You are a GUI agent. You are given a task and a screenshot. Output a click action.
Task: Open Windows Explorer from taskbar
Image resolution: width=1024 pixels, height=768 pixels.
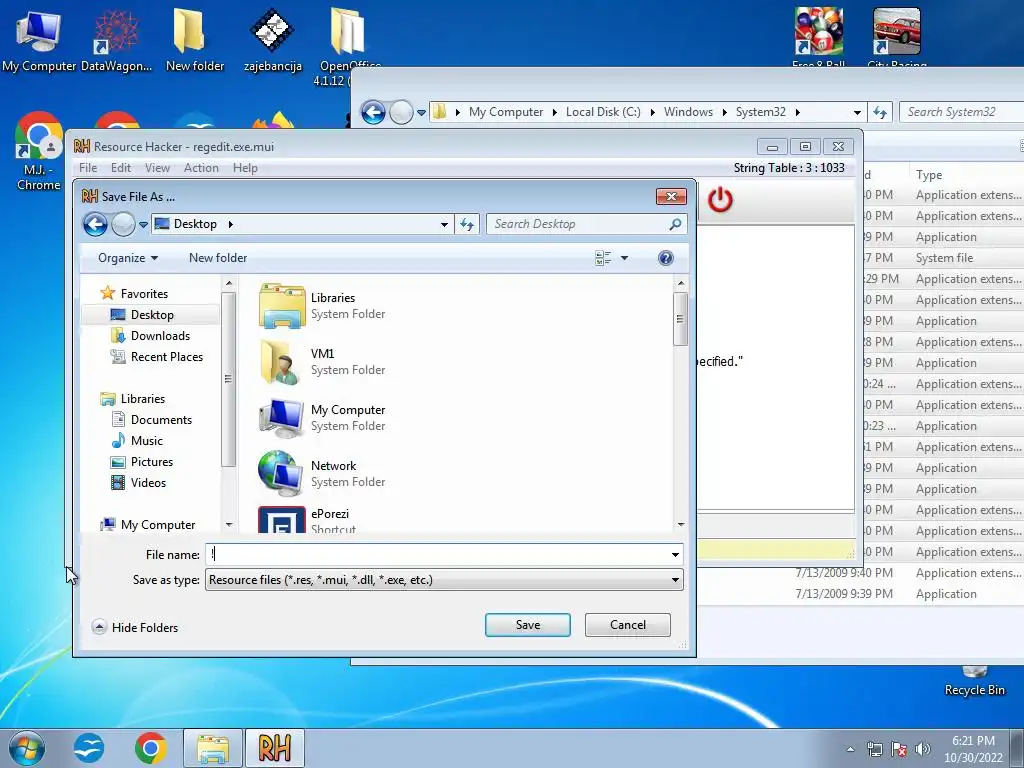tap(213, 748)
